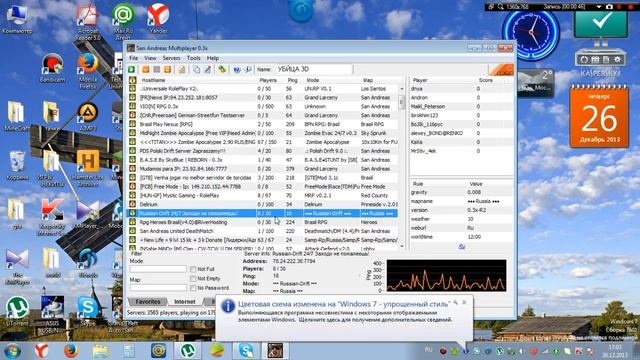Select the Rpg Heroes Brasil server row

(x=263, y=222)
